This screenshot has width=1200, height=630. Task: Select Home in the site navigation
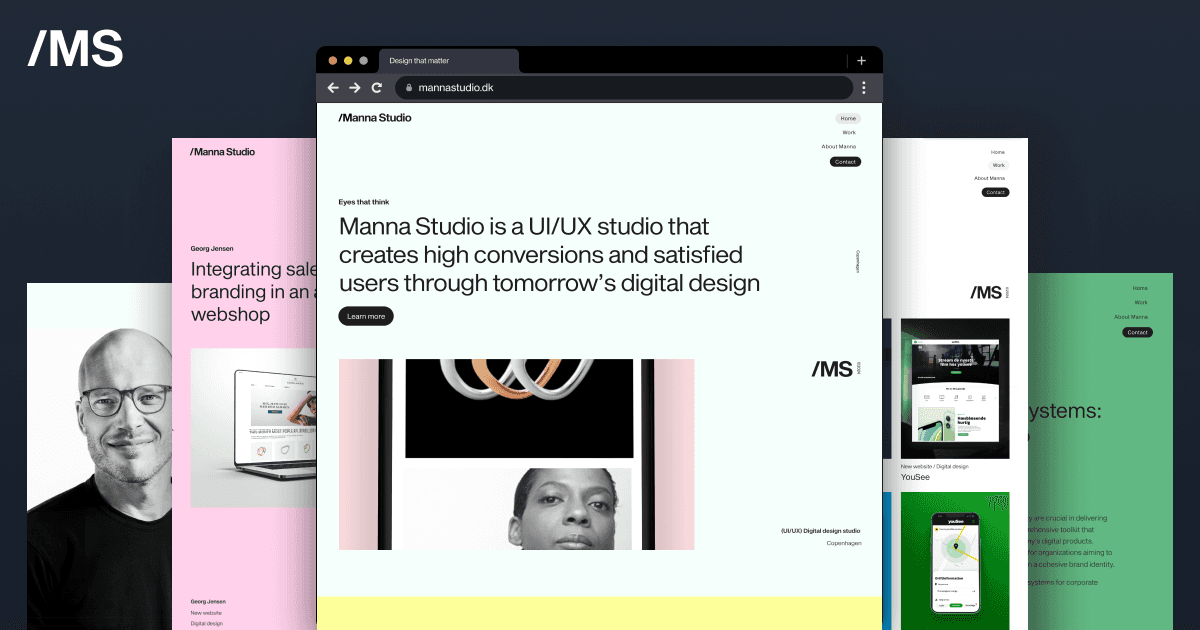[x=847, y=118]
